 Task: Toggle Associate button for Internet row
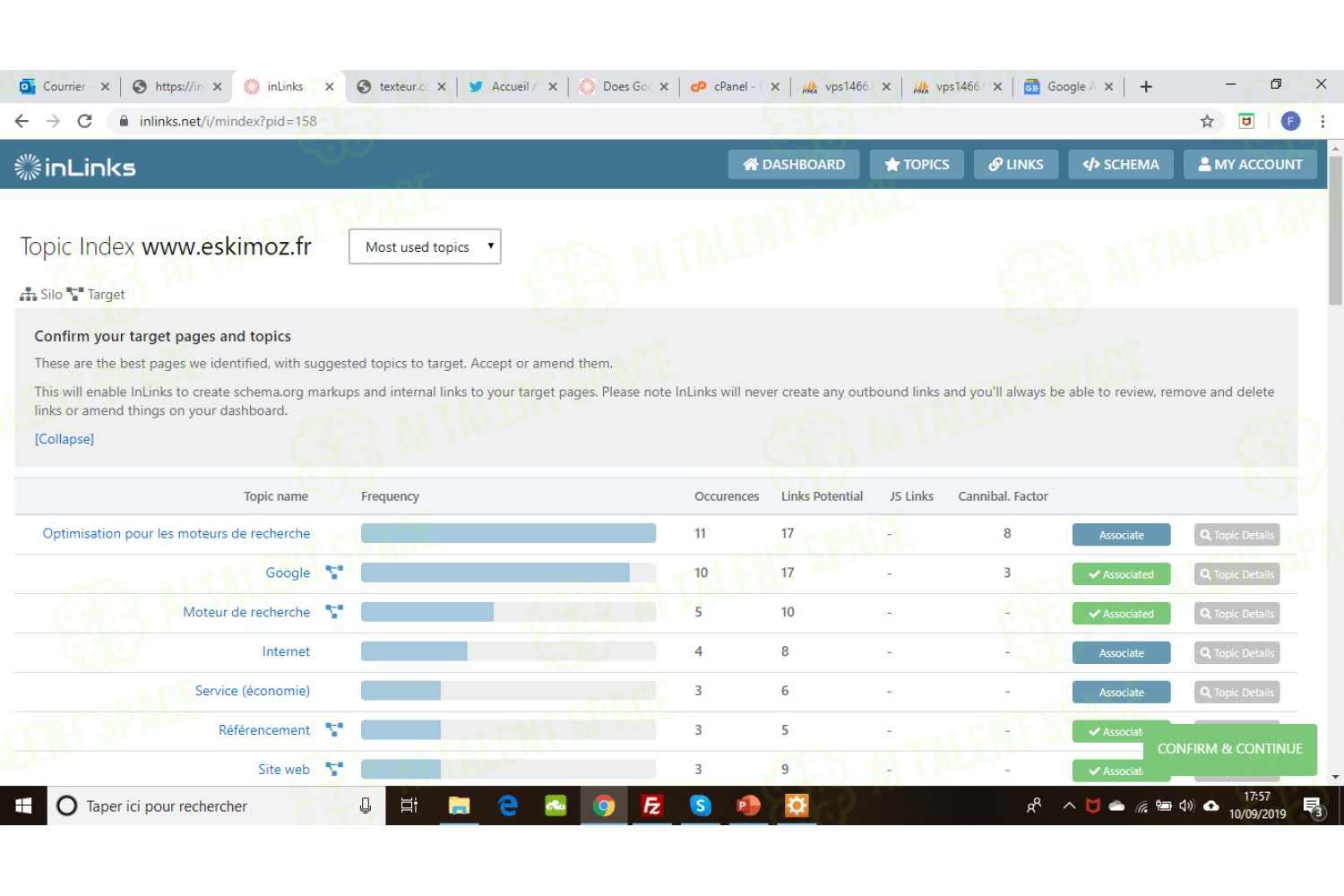(1121, 653)
